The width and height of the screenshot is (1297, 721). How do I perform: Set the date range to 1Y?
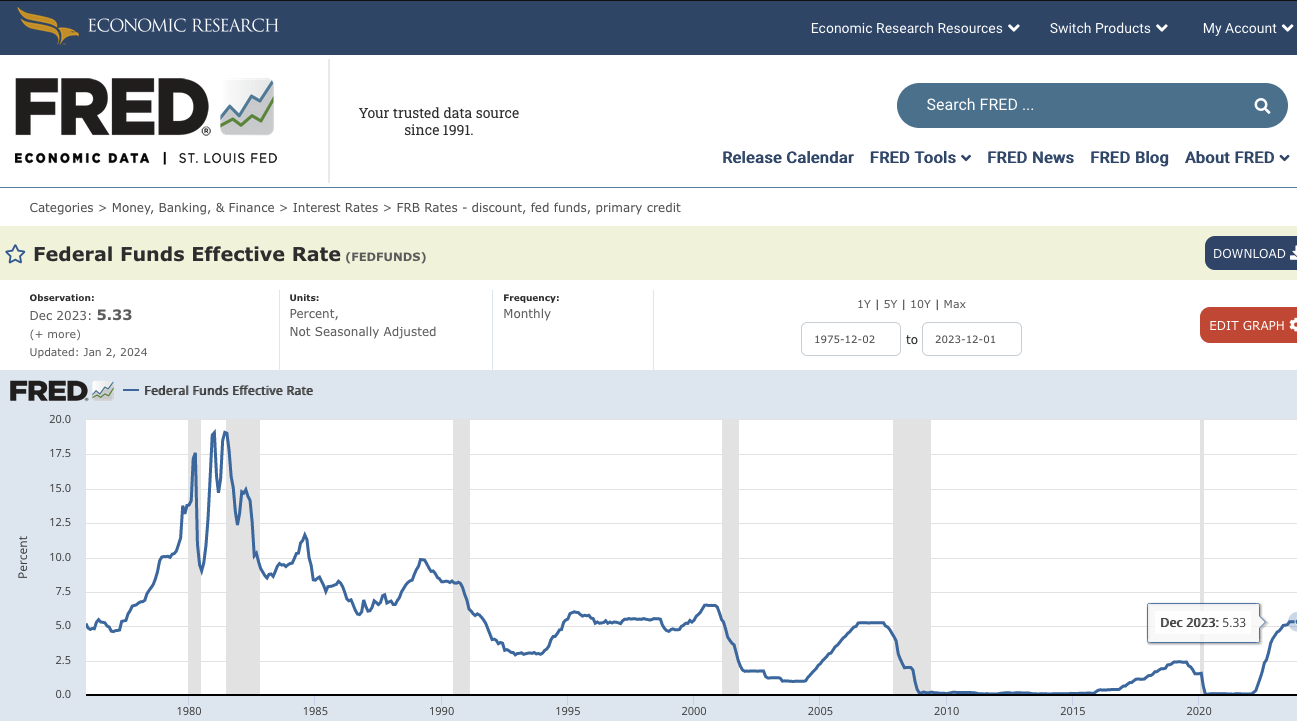coord(864,304)
